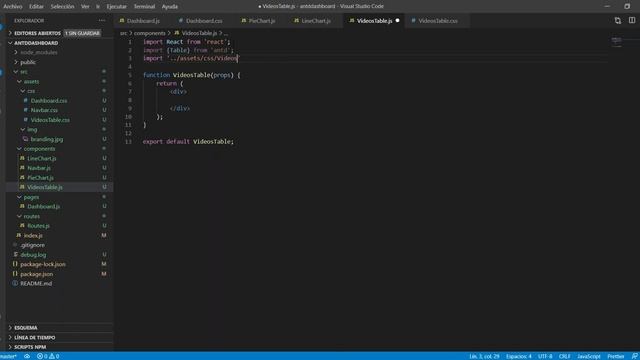The height and width of the screenshot is (360, 640).
Task: Open the Editar menu
Action: (x=36, y=7)
